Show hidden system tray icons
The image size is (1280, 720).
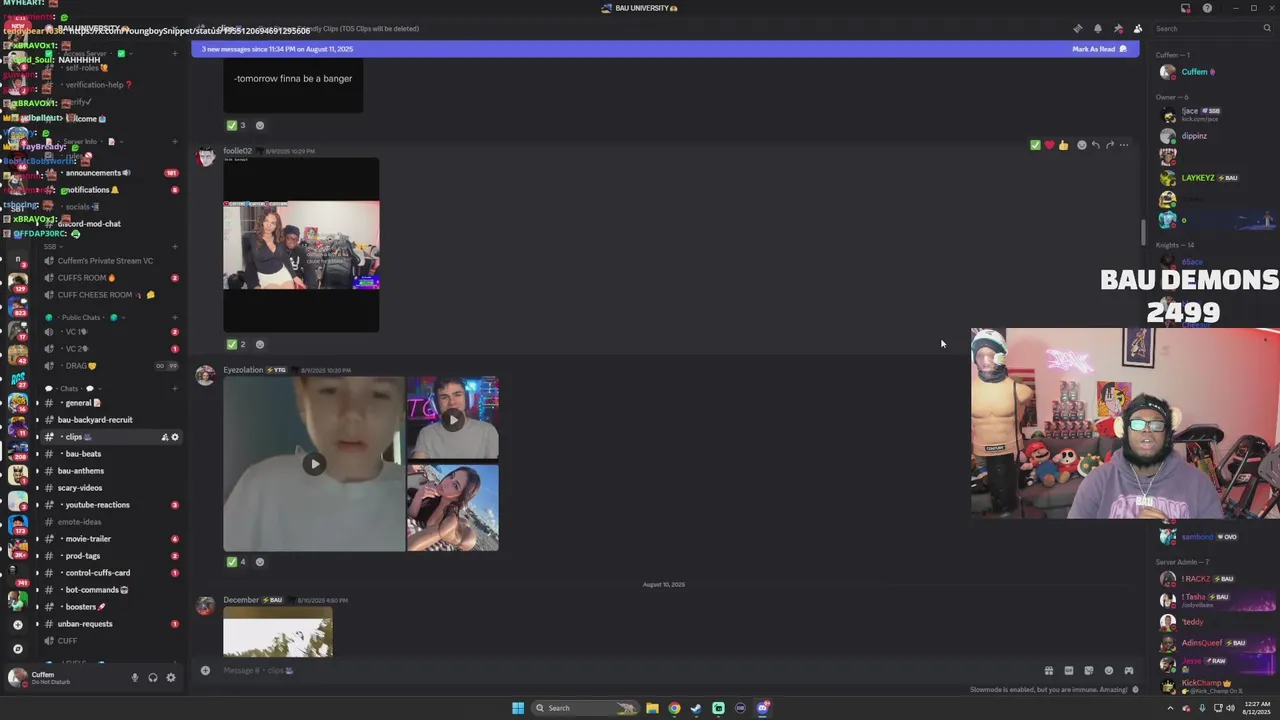[1171, 708]
